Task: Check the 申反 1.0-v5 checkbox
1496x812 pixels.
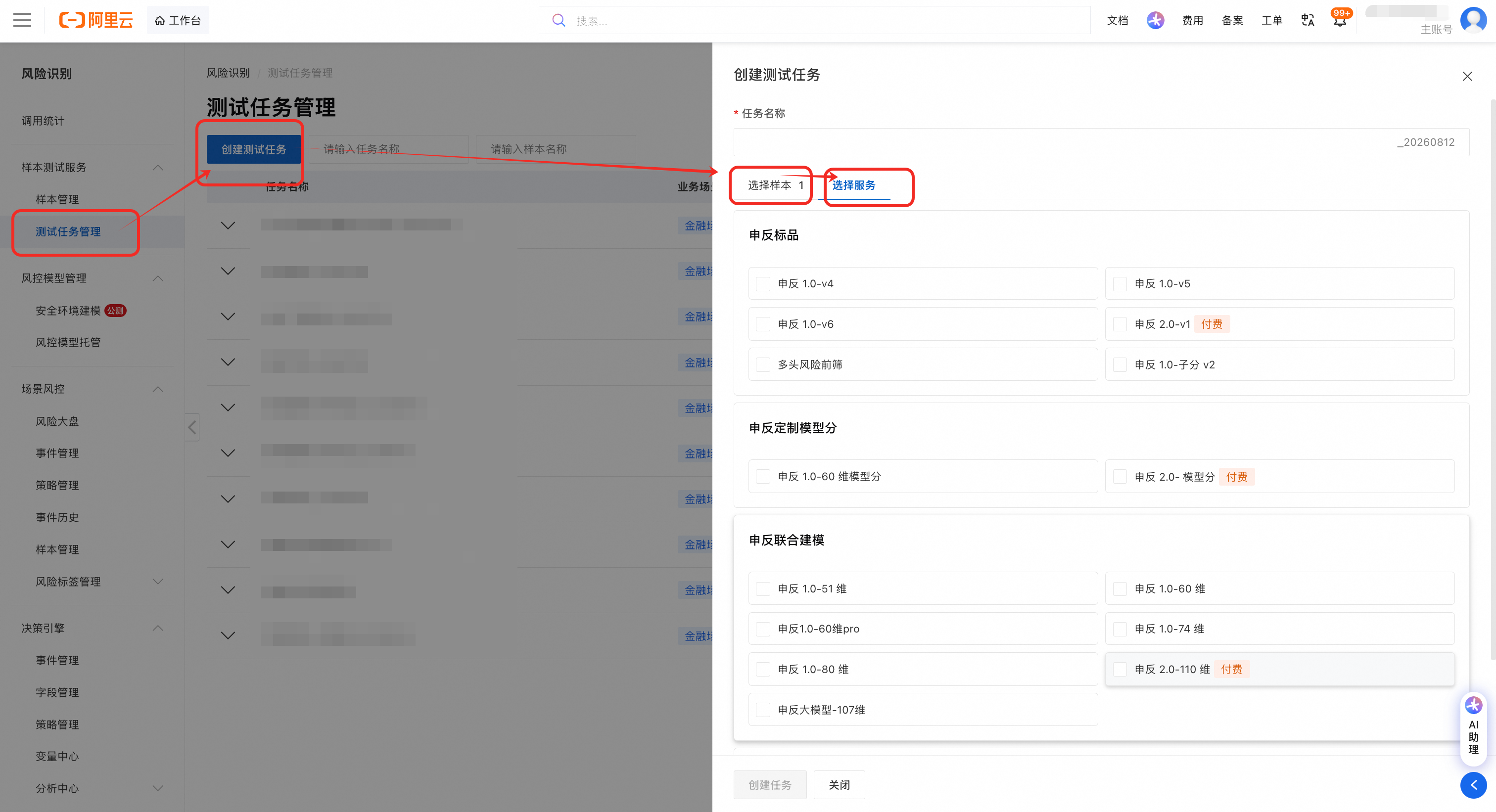Action: point(1120,284)
